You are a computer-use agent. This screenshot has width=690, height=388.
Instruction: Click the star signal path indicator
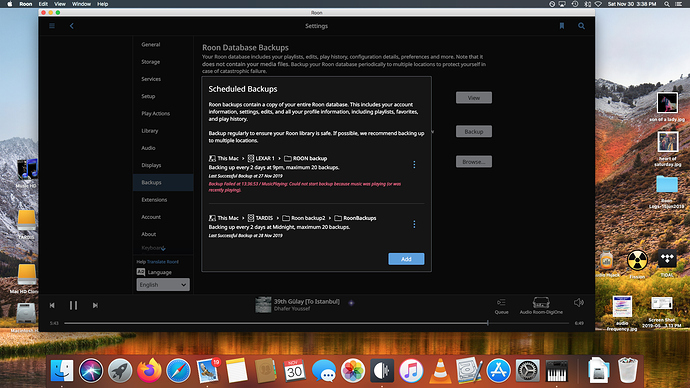[x=351, y=303]
